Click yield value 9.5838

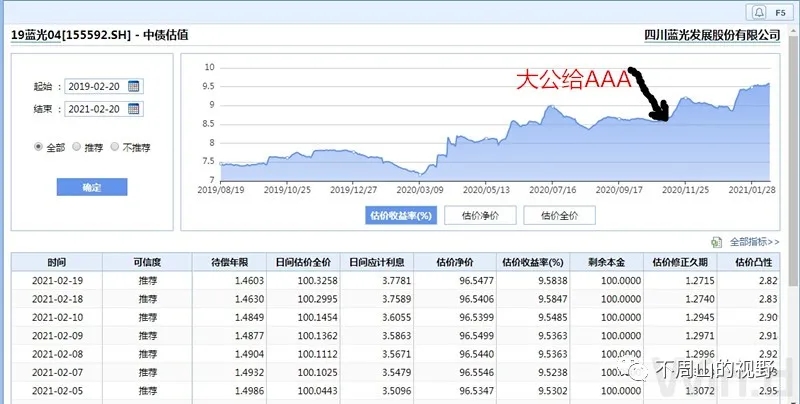tap(552, 281)
